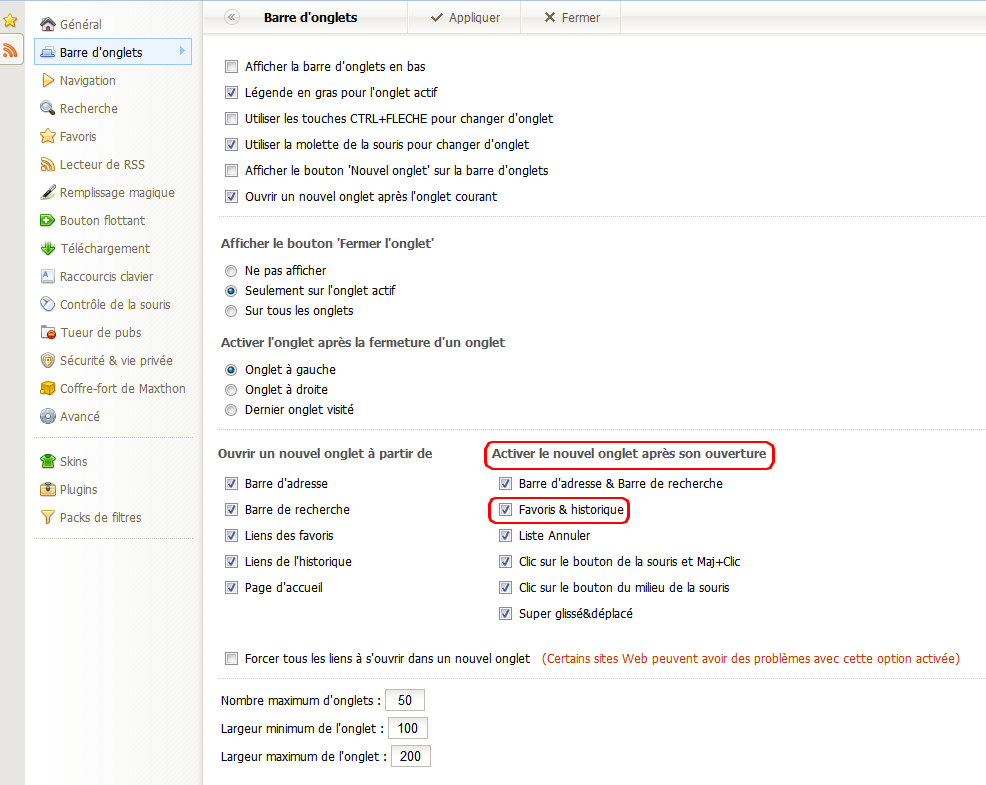Enable Afficher la barre d'onglets en bas
986x785 pixels.
[231, 66]
